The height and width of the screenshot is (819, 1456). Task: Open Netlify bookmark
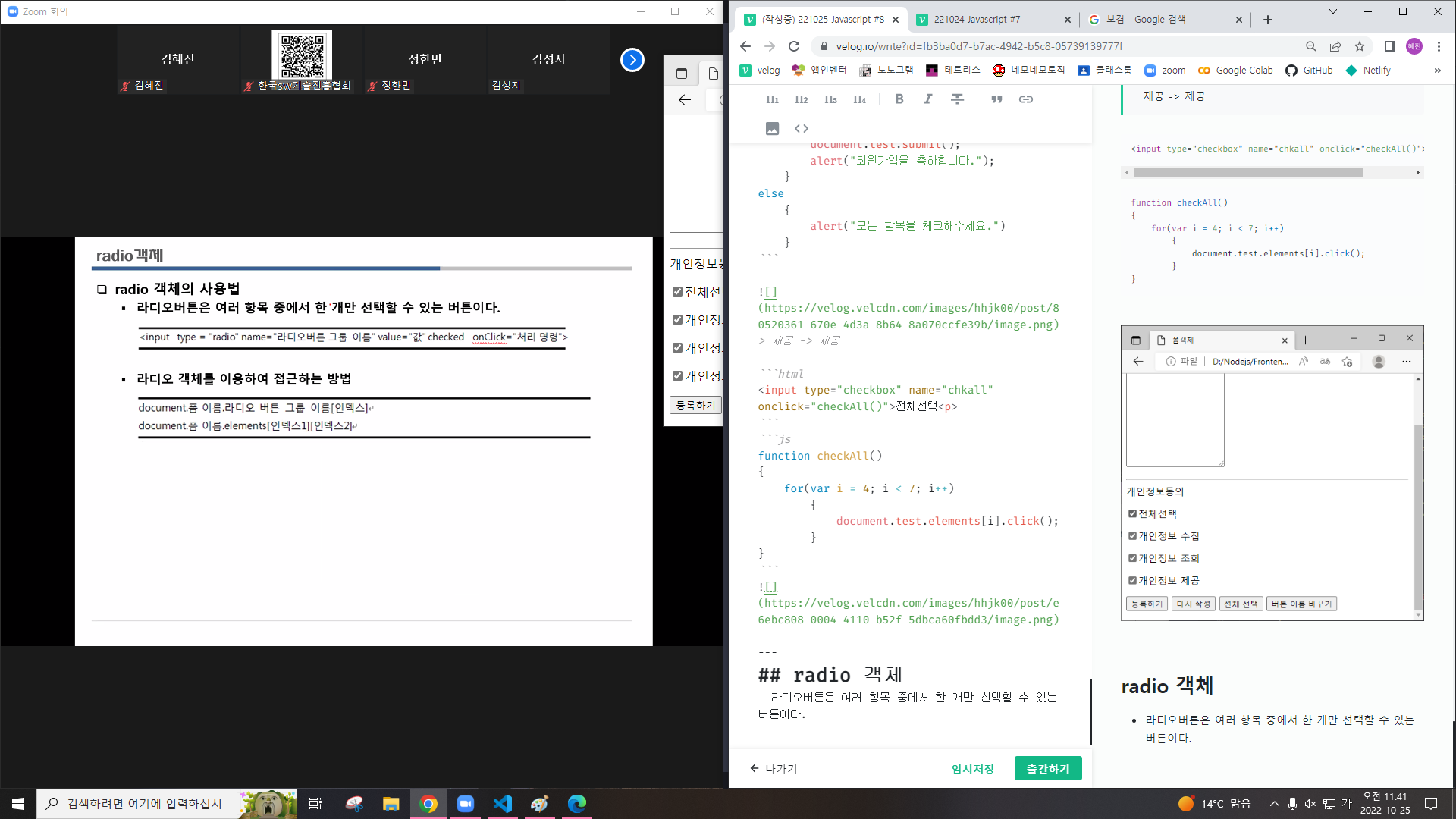coord(1368,71)
